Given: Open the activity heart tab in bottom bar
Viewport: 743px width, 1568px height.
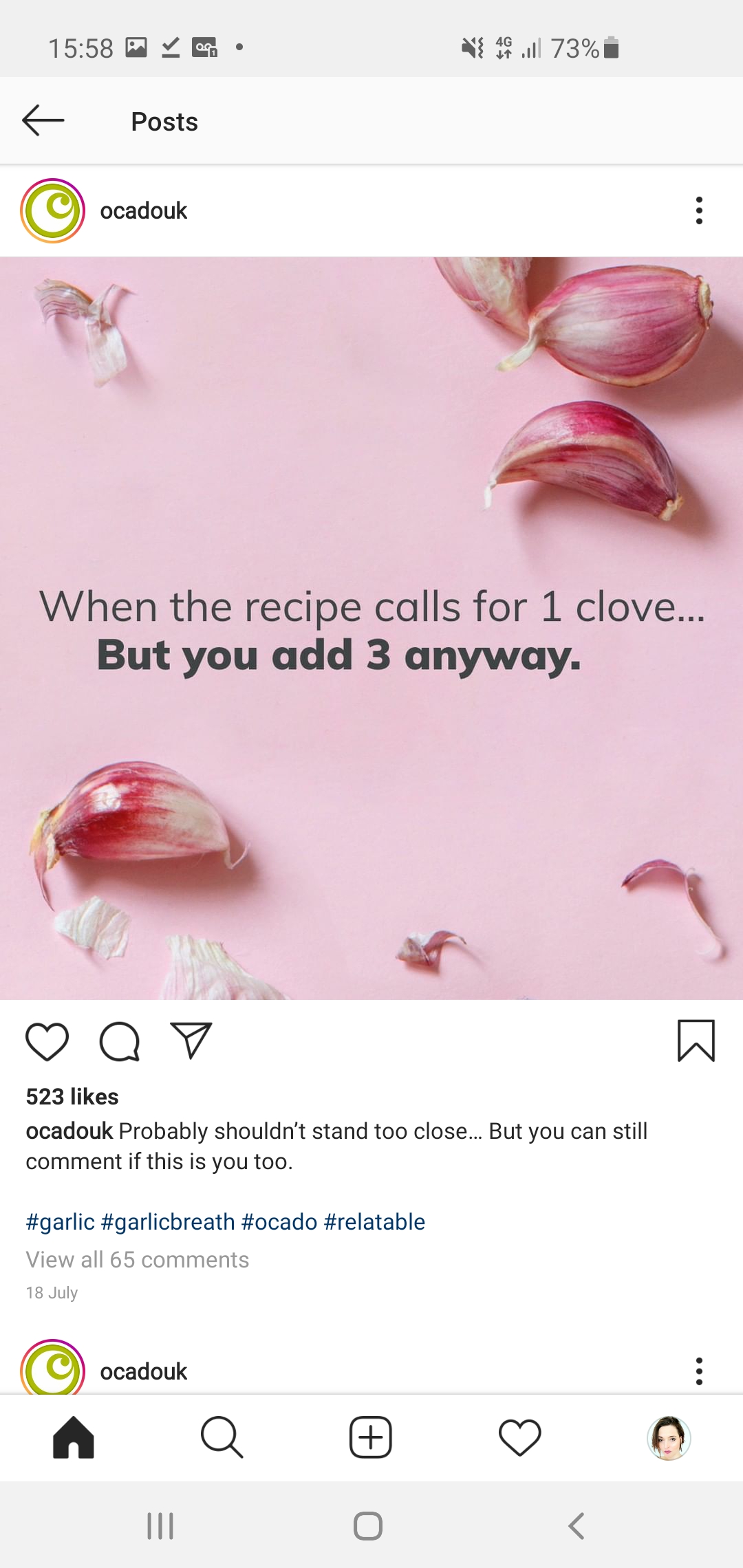Looking at the screenshot, I should click(519, 1437).
